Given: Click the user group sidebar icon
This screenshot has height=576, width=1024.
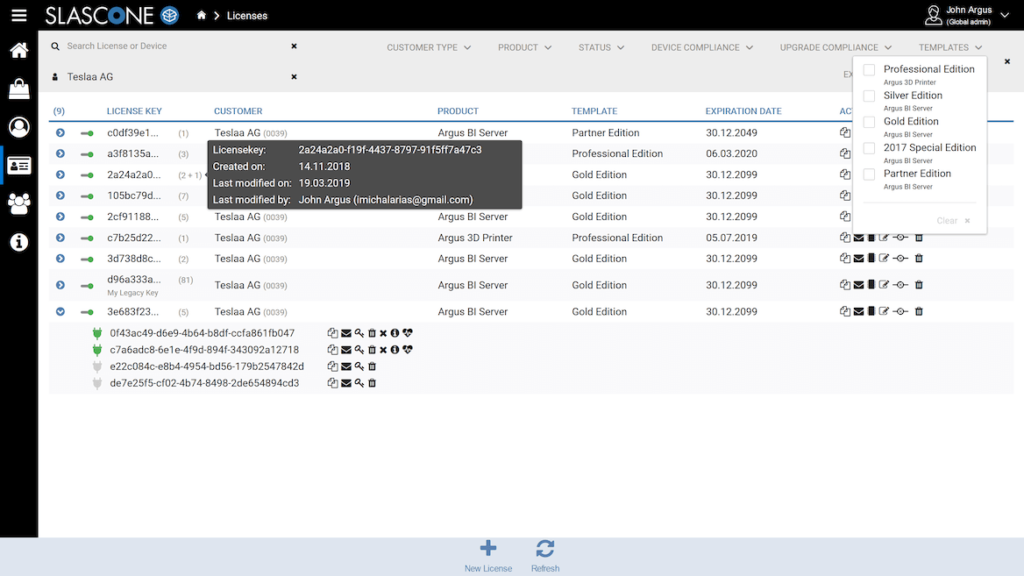Looking at the screenshot, I should 18,203.
